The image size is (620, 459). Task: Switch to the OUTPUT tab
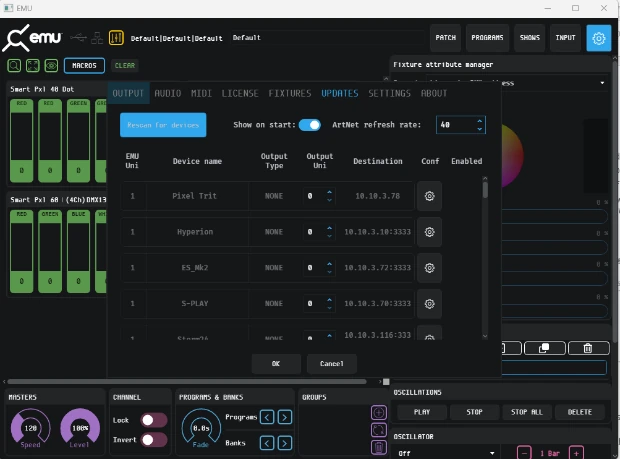(128, 93)
